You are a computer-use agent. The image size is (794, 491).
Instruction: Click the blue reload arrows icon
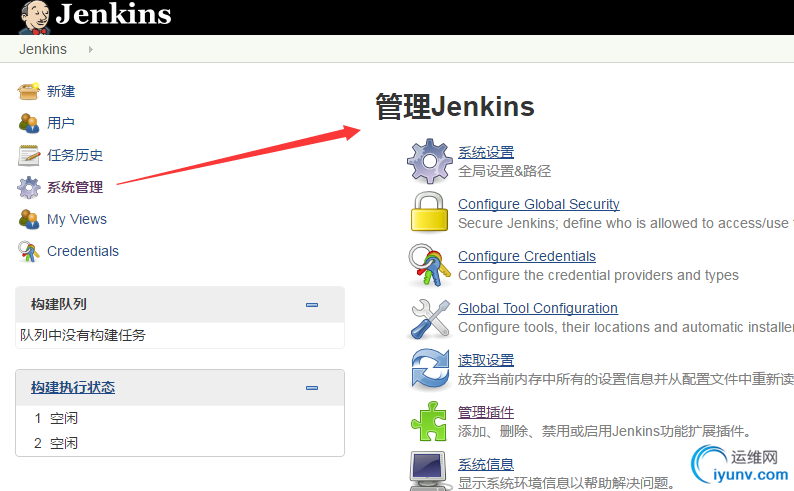point(429,370)
